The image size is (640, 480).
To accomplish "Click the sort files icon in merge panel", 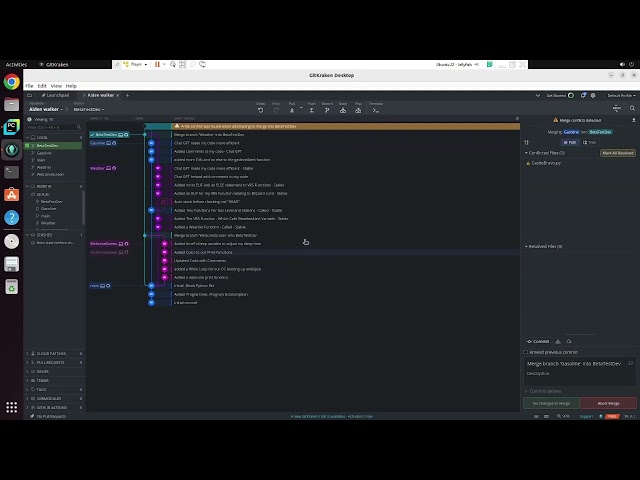I will coord(527,142).
